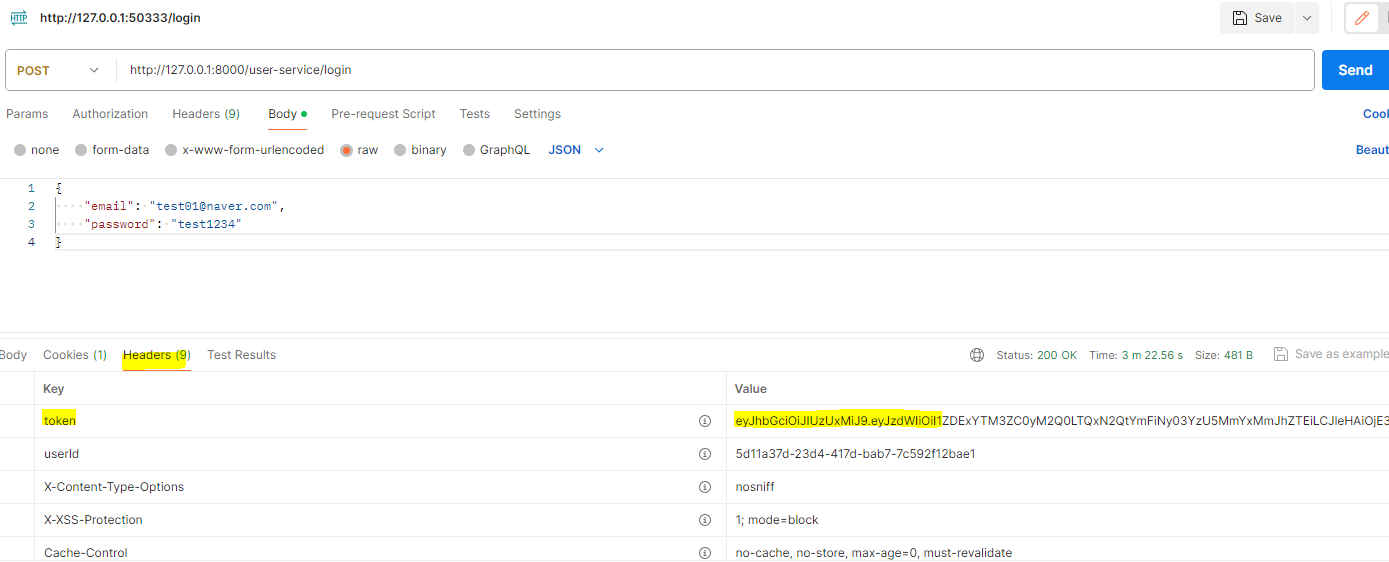Image resolution: width=1389 pixels, height=562 pixels.
Task: Open the Pre-request Script tab
Action: tap(384, 114)
